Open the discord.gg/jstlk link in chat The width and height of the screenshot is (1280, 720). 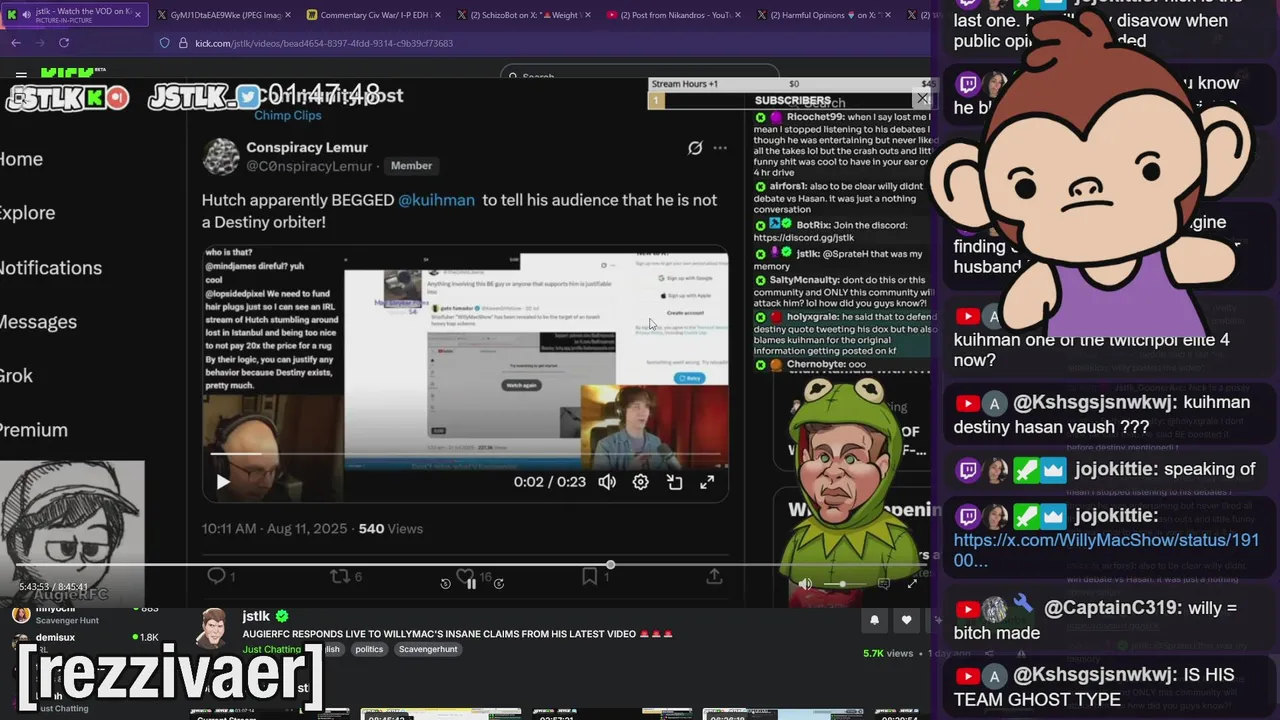coord(803,238)
